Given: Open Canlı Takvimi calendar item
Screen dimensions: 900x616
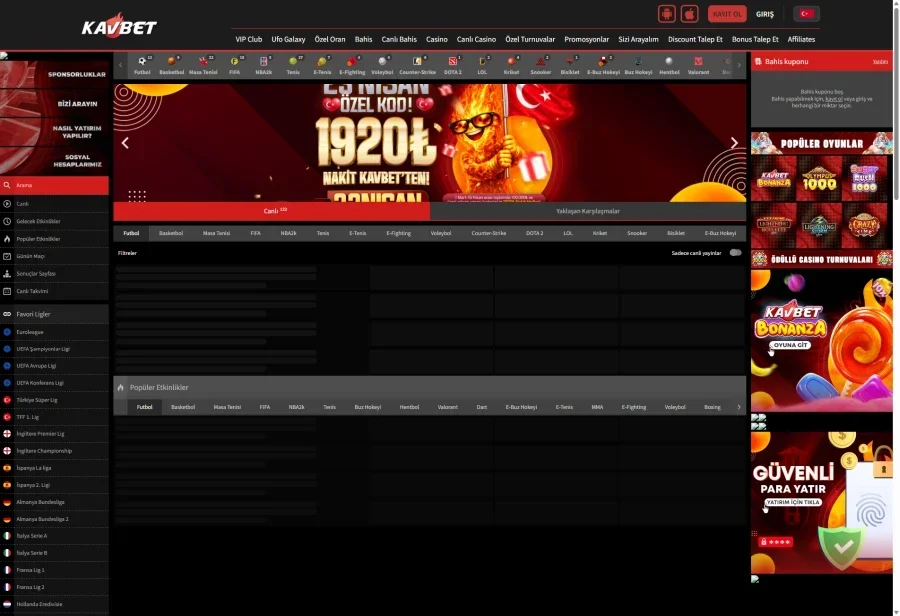Looking at the screenshot, I should click(x=55, y=291).
